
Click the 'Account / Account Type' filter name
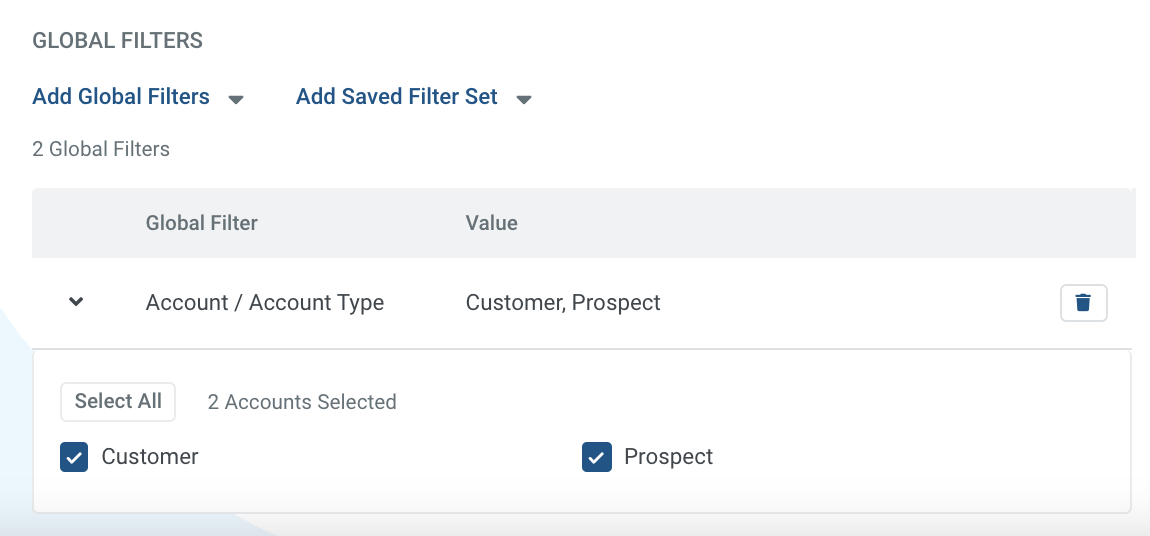tap(265, 302)
